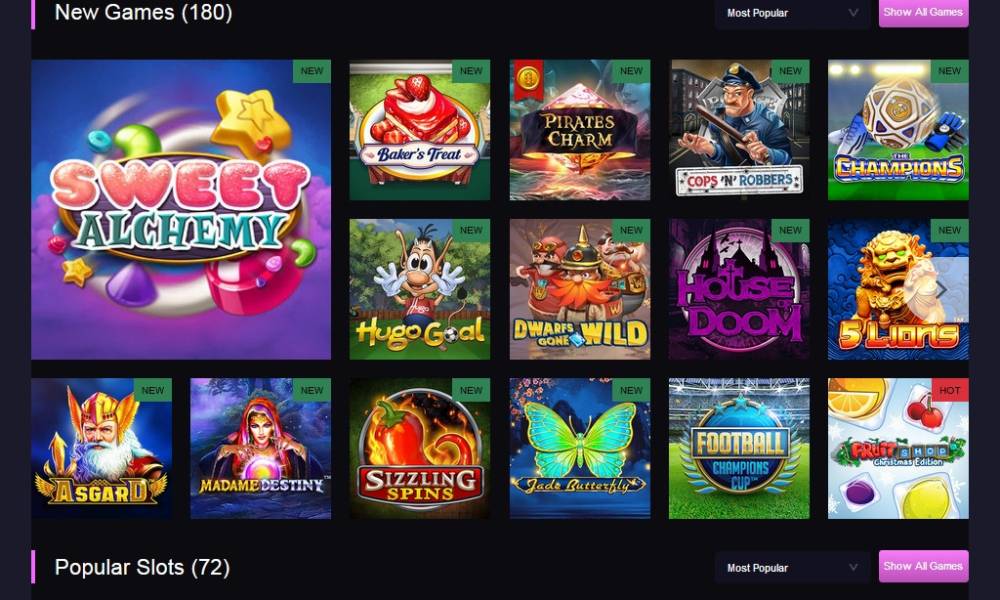Click the Asgard game thumbnail
This screenshot has height=600, width=1000.
pyautogui.click(x=101, y=449)
